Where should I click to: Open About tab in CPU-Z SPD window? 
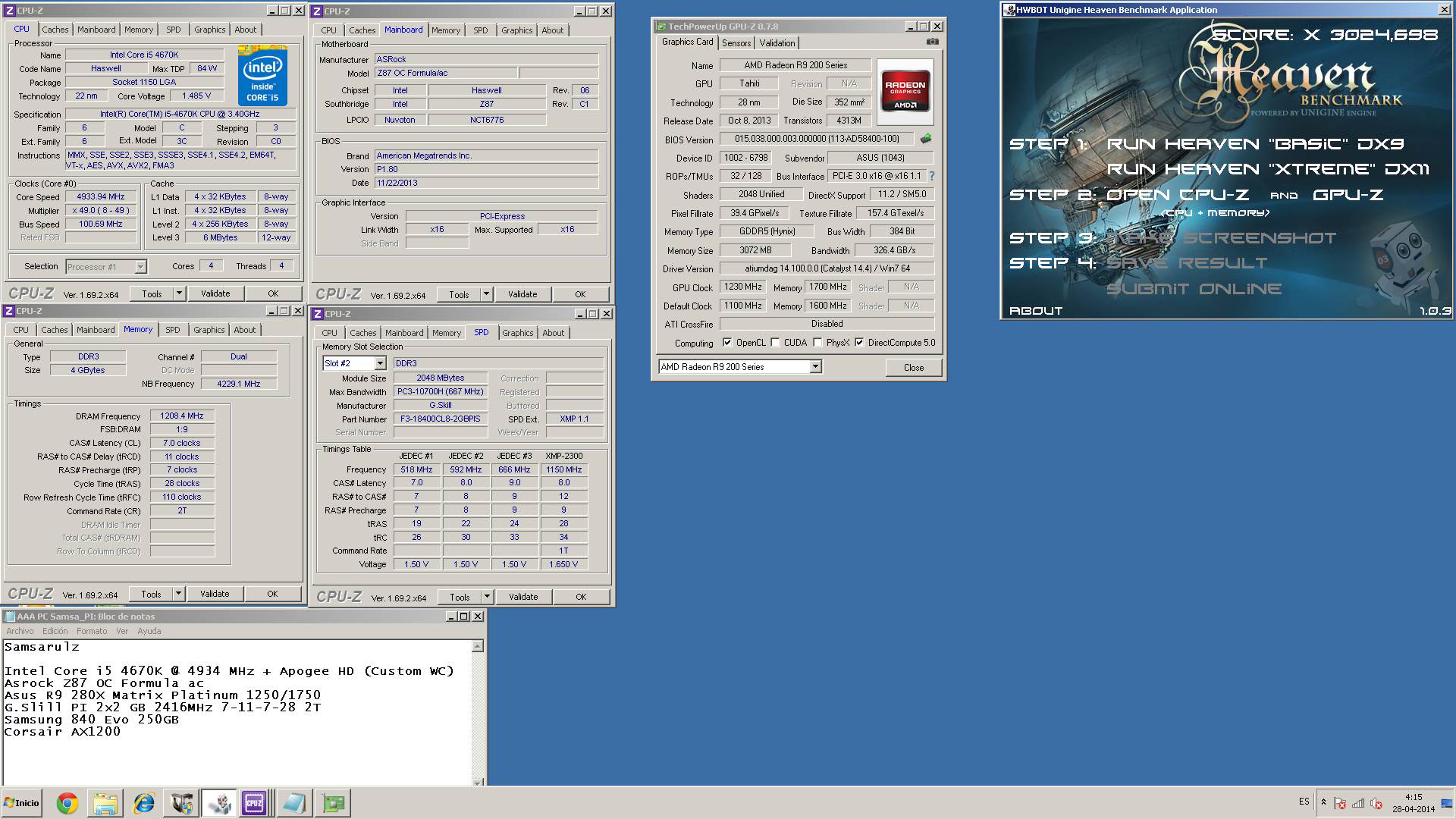pos(553,333)
